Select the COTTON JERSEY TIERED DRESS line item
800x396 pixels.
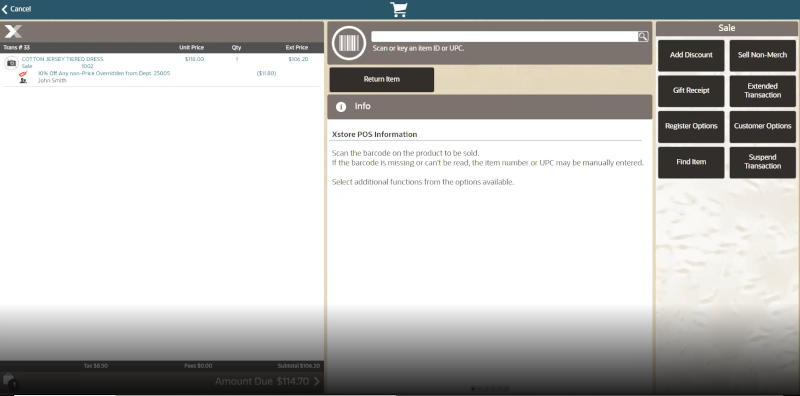coord(62,59)
